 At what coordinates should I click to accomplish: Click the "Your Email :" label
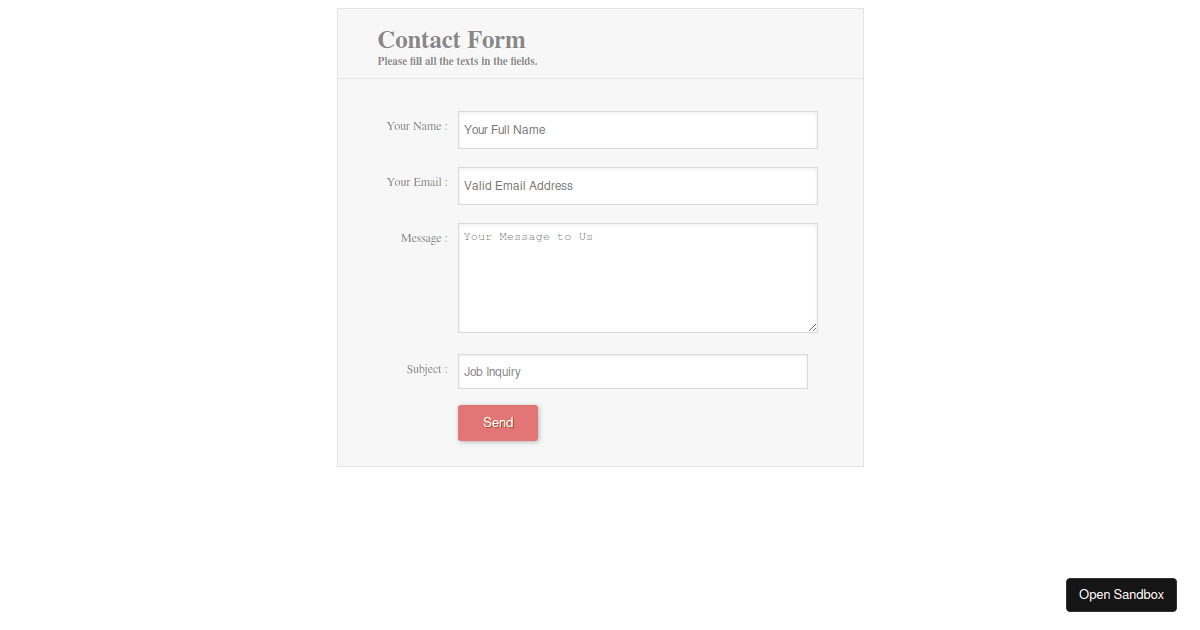(417, 182)
